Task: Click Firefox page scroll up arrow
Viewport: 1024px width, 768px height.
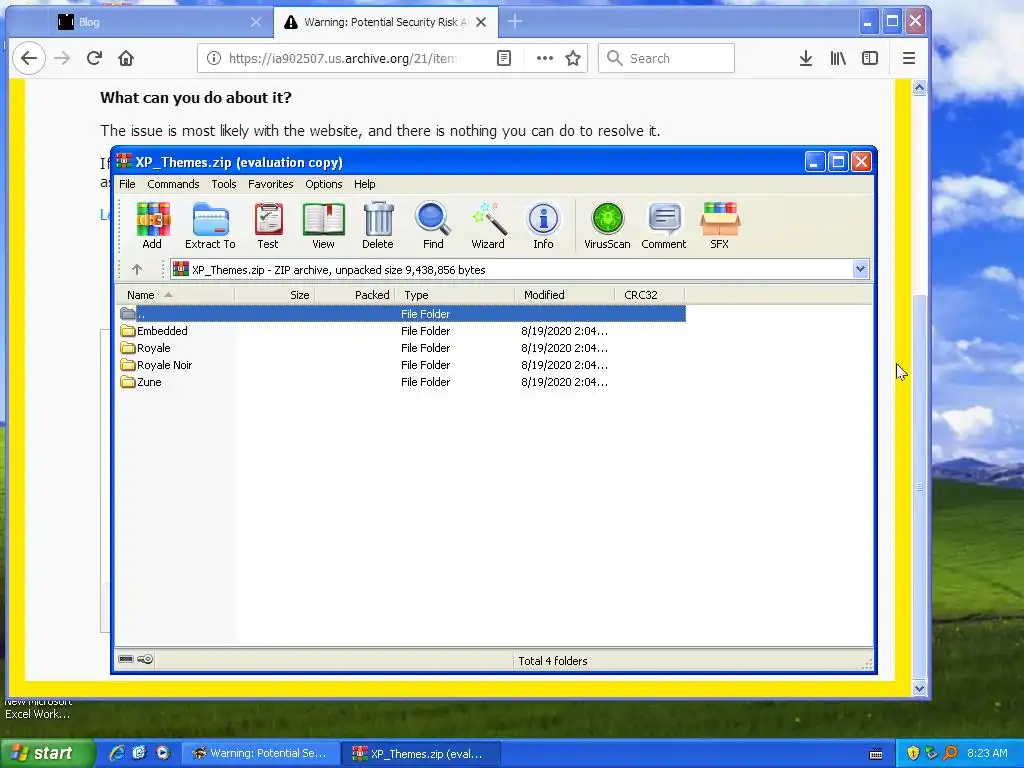Action: click(919, 88)
